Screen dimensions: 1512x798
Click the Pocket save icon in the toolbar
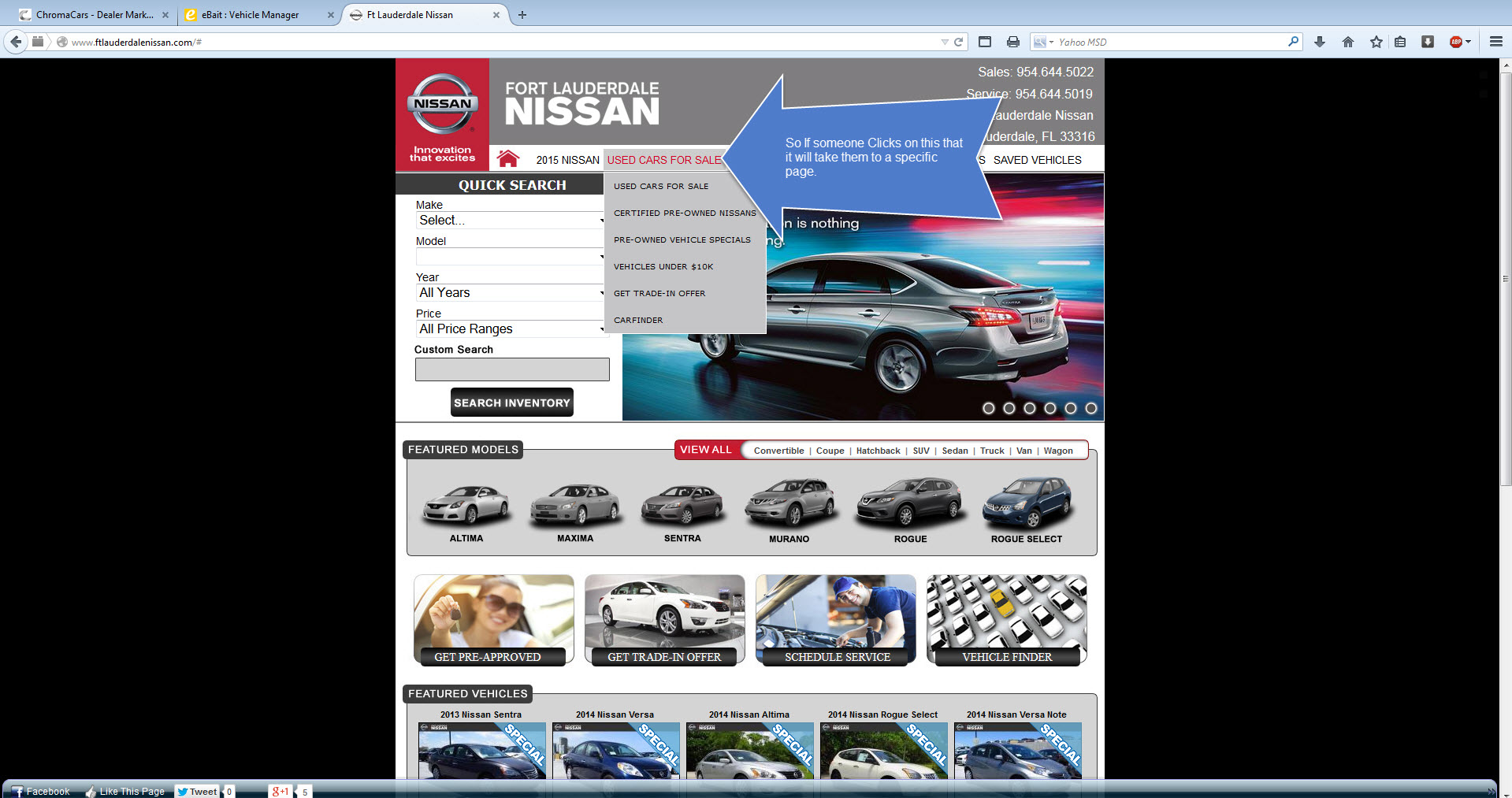[1428, 42]
